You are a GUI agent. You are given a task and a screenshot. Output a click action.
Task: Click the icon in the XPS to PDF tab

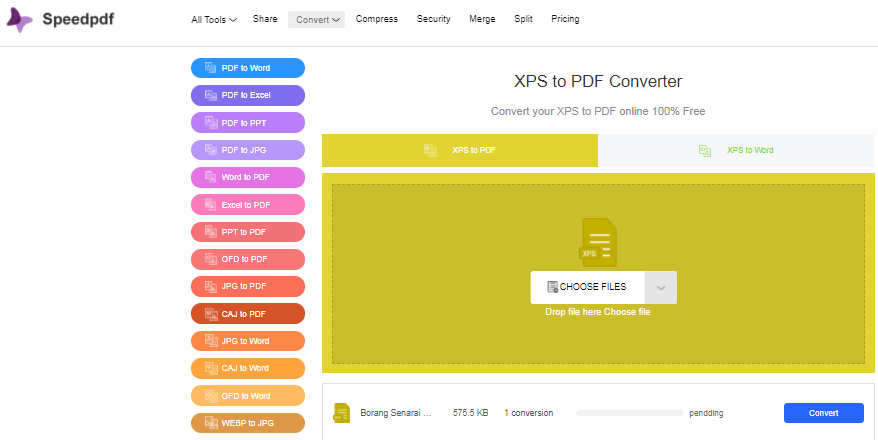pos(431,150)
